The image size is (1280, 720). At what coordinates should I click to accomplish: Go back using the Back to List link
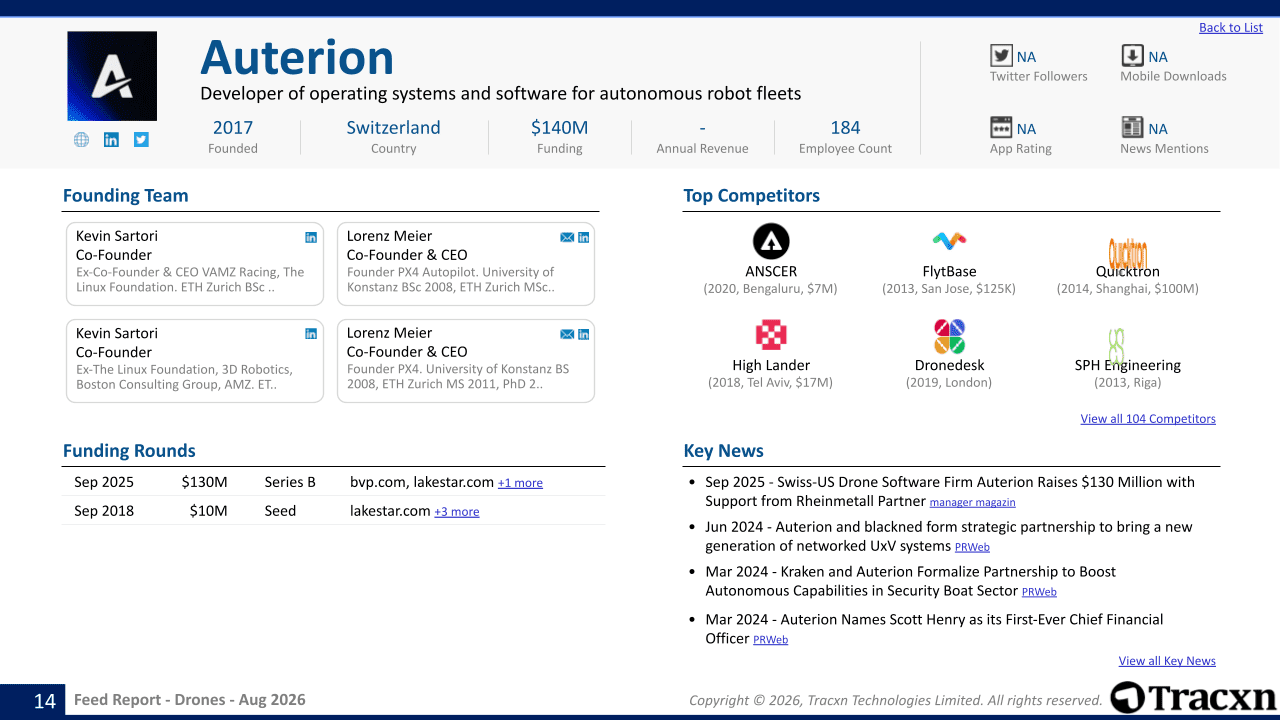(x=1231, y=28)
